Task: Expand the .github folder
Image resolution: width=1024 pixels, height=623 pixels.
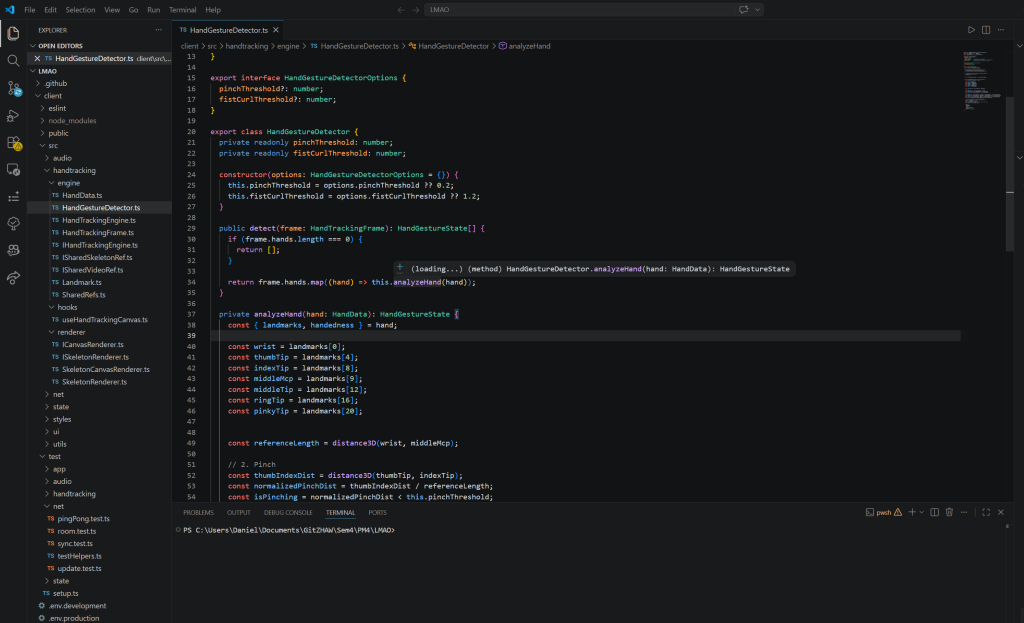Action: (x=58, y=83)
